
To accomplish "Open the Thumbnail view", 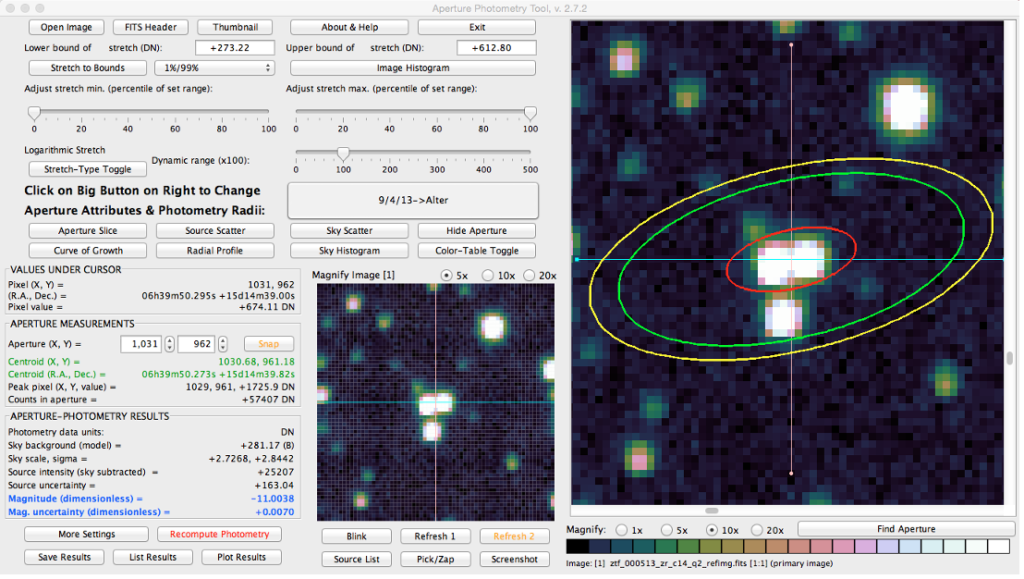I will 235,27.
